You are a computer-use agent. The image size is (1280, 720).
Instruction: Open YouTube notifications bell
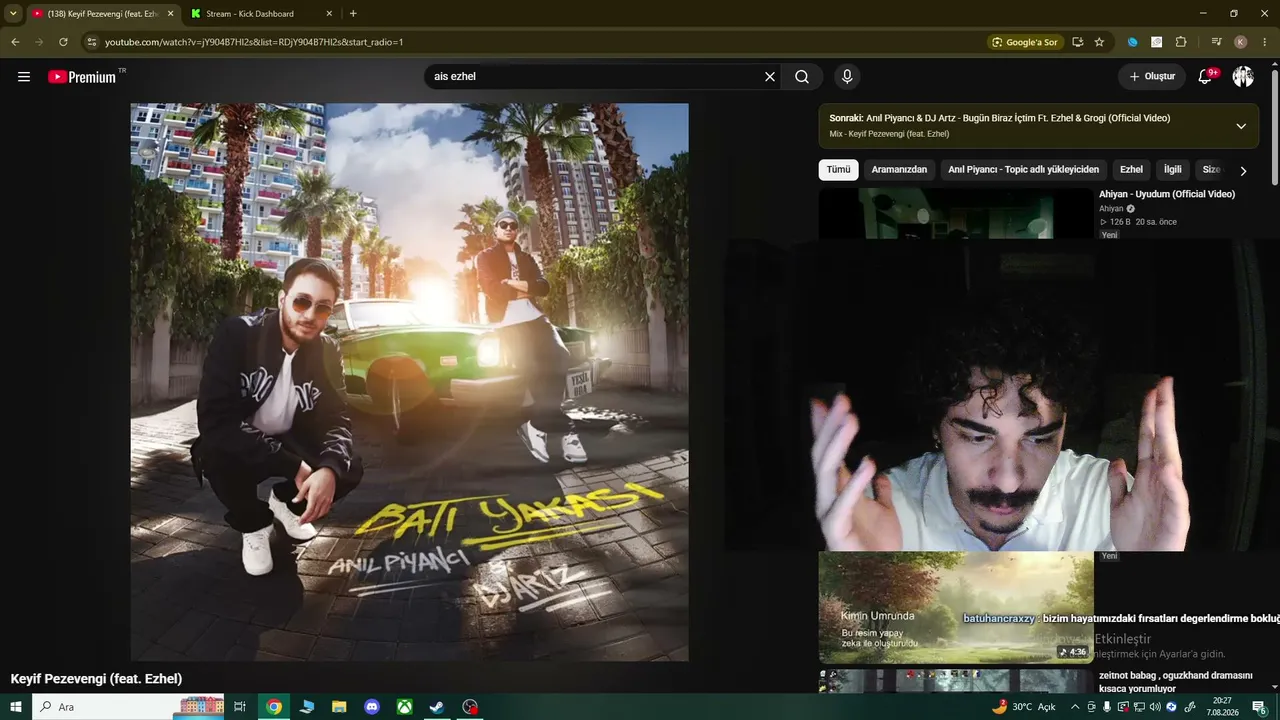(x=1206, y=77)
